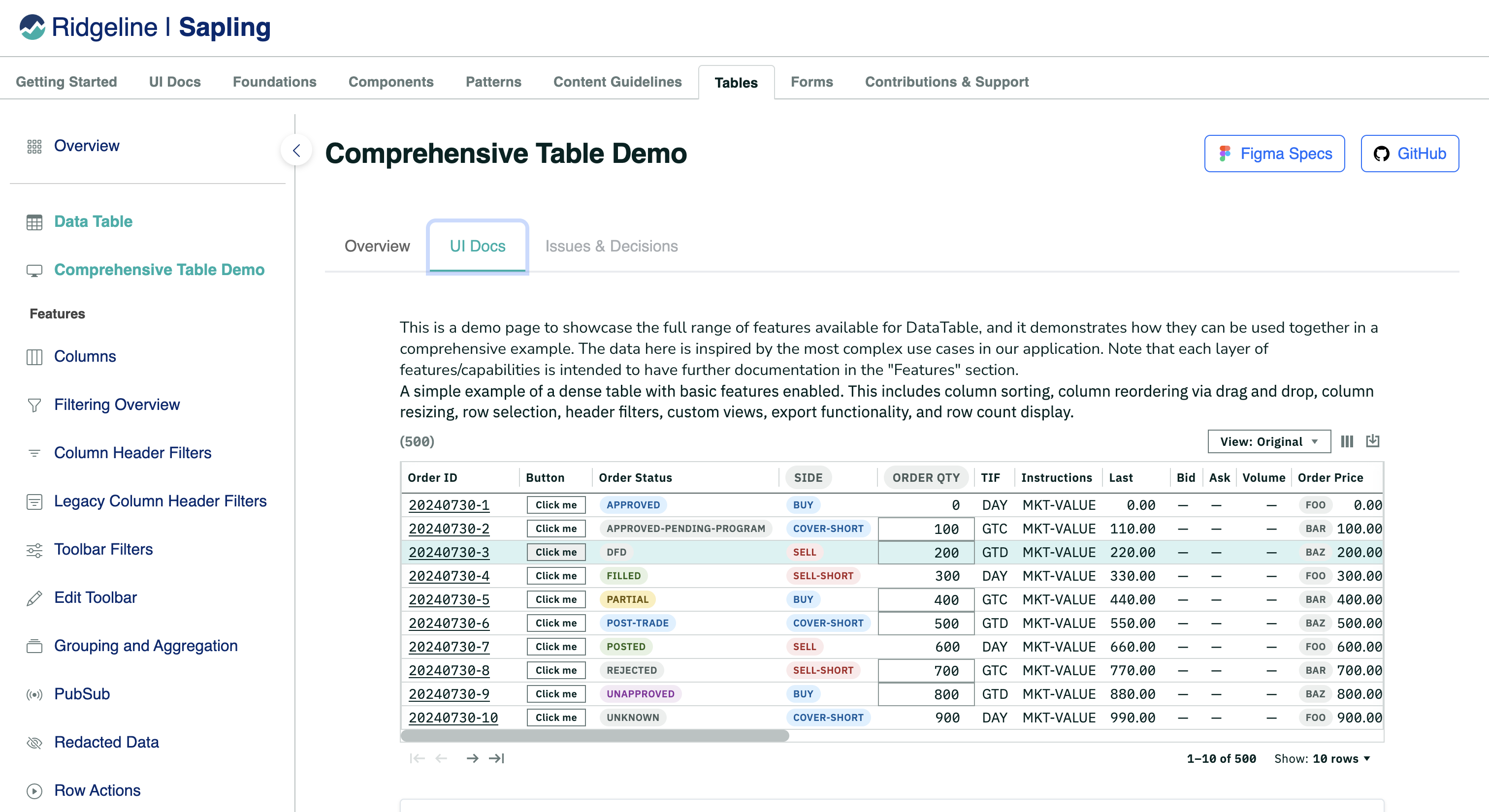Click the ORDER QTY column header filter
The height and width of the screenshot is (812, 1489).
pyautogui.click(x=925, y=478)
